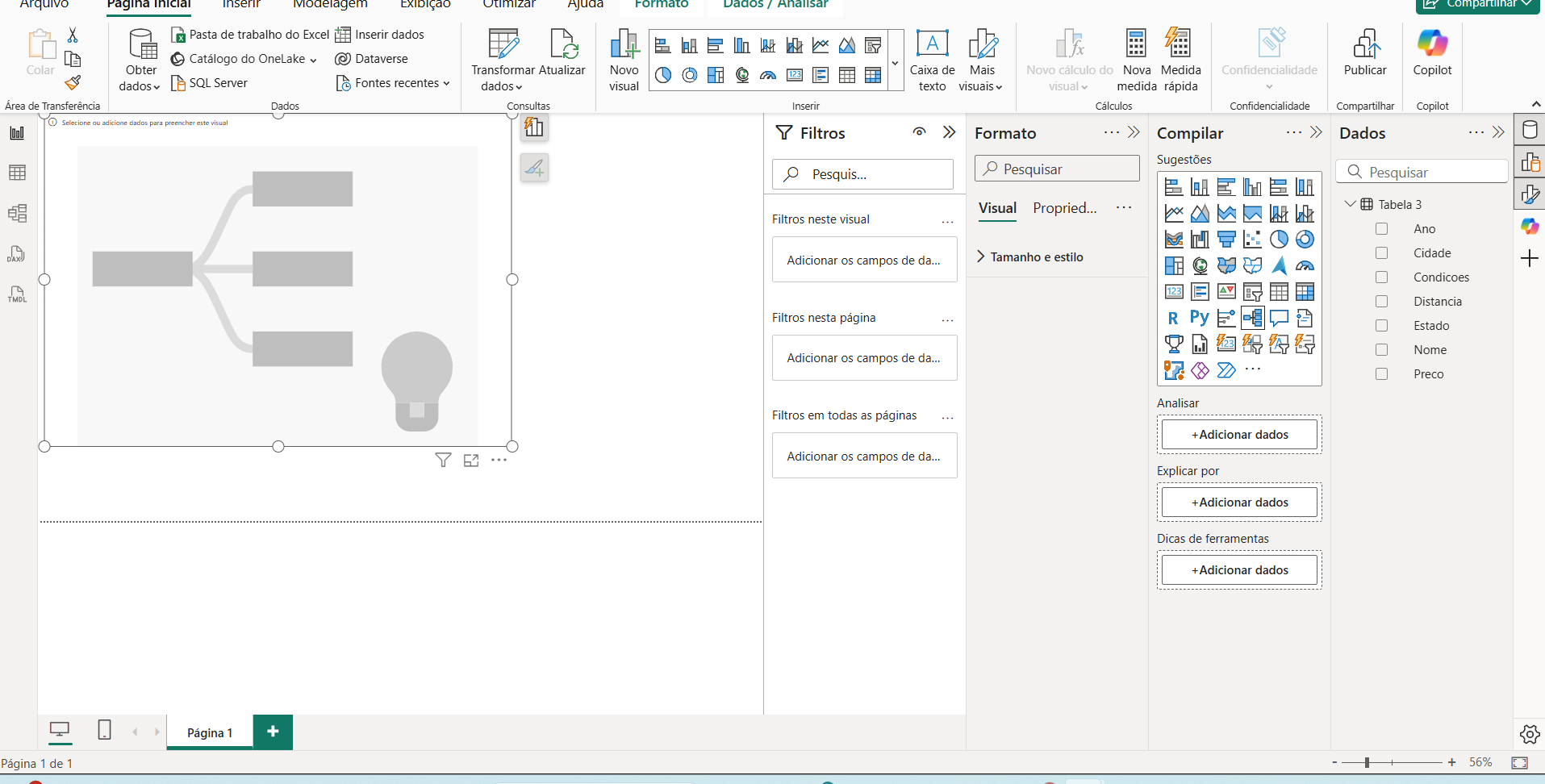Screen dimensions: 1545x784
Task: Select trophy-icon visual in Sugestões
Action: [1174, 344]
